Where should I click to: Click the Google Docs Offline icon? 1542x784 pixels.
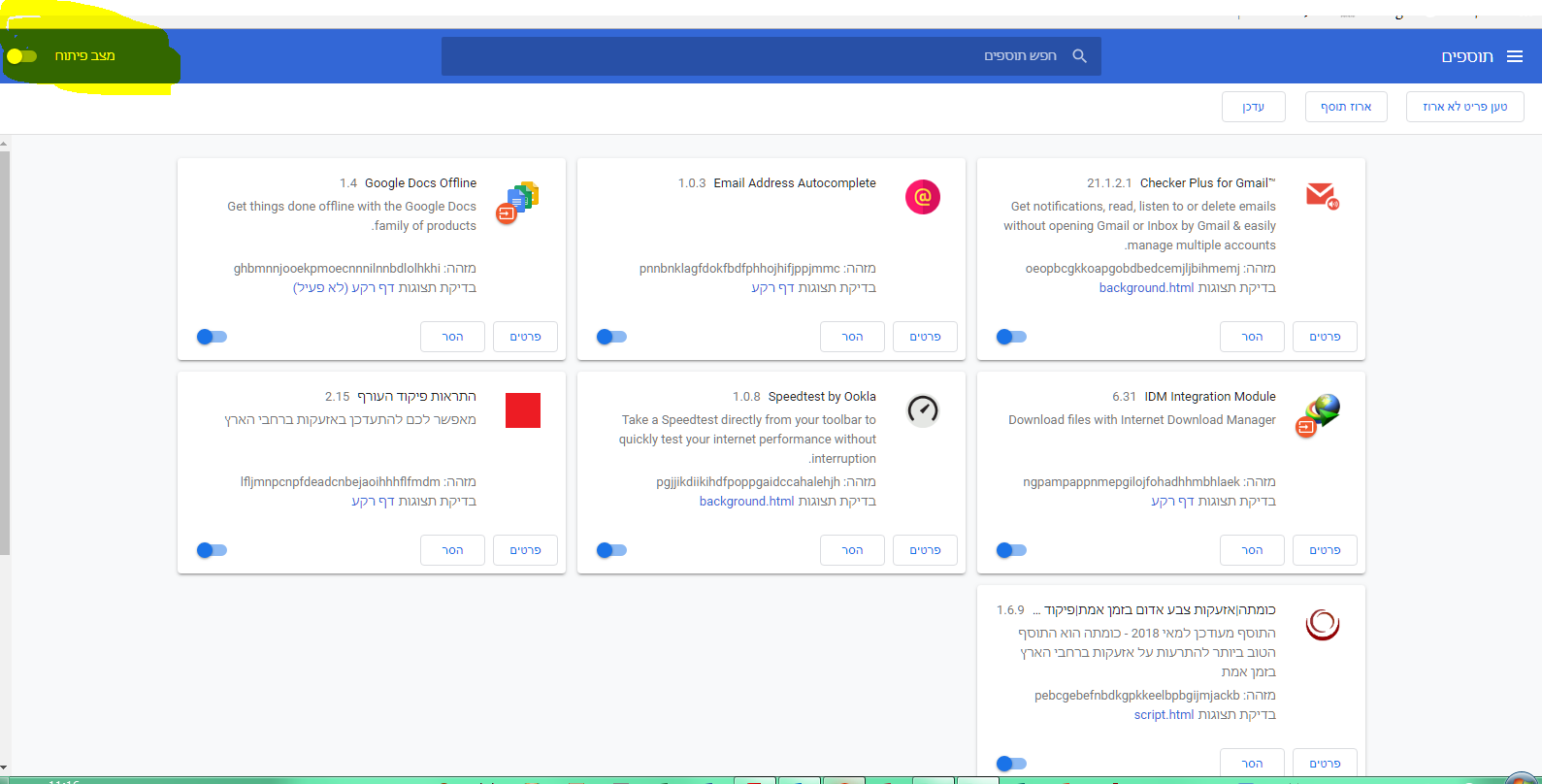pyautogui.click(x=518, y=202)
